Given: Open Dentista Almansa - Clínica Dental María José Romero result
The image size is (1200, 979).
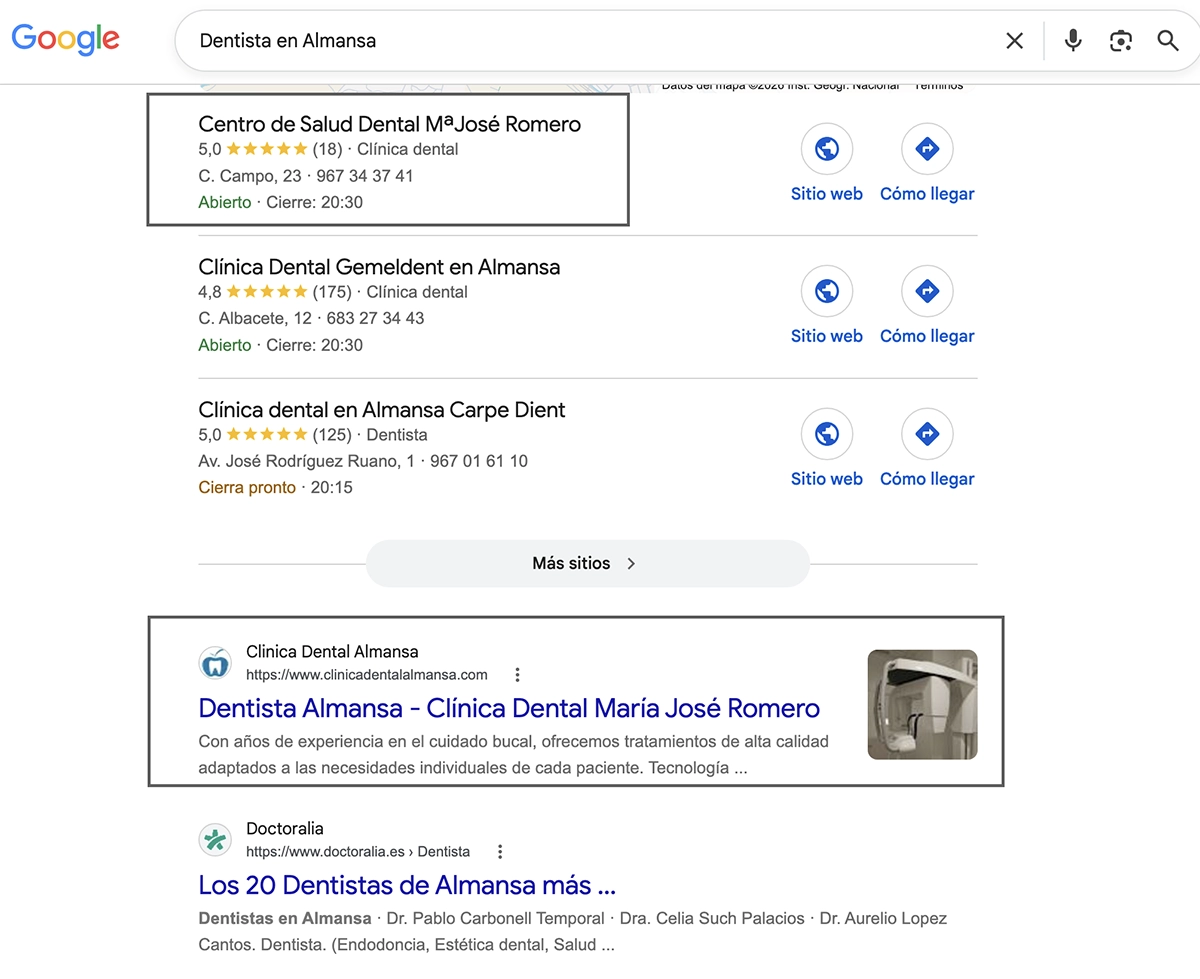Looking at the screenshot, I should (509, 708).
